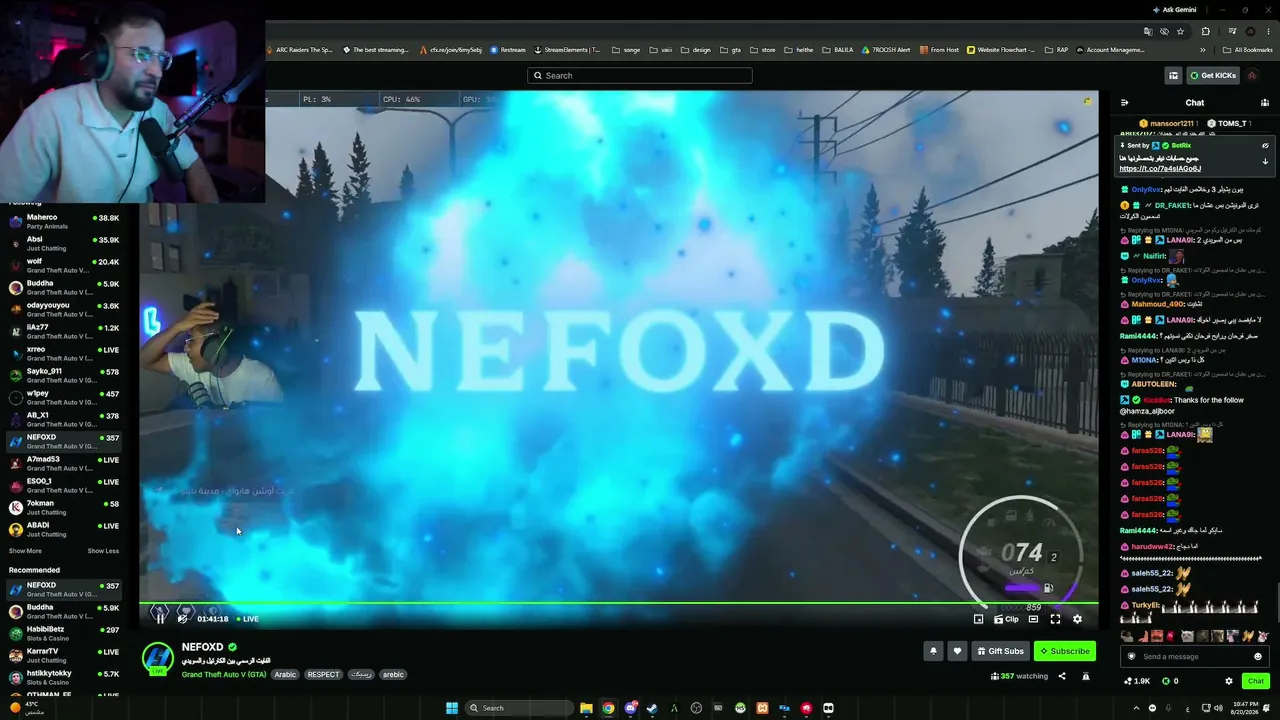
Task: Open the ARC Raiders bookmark
Action: click(x=300, y=50)
